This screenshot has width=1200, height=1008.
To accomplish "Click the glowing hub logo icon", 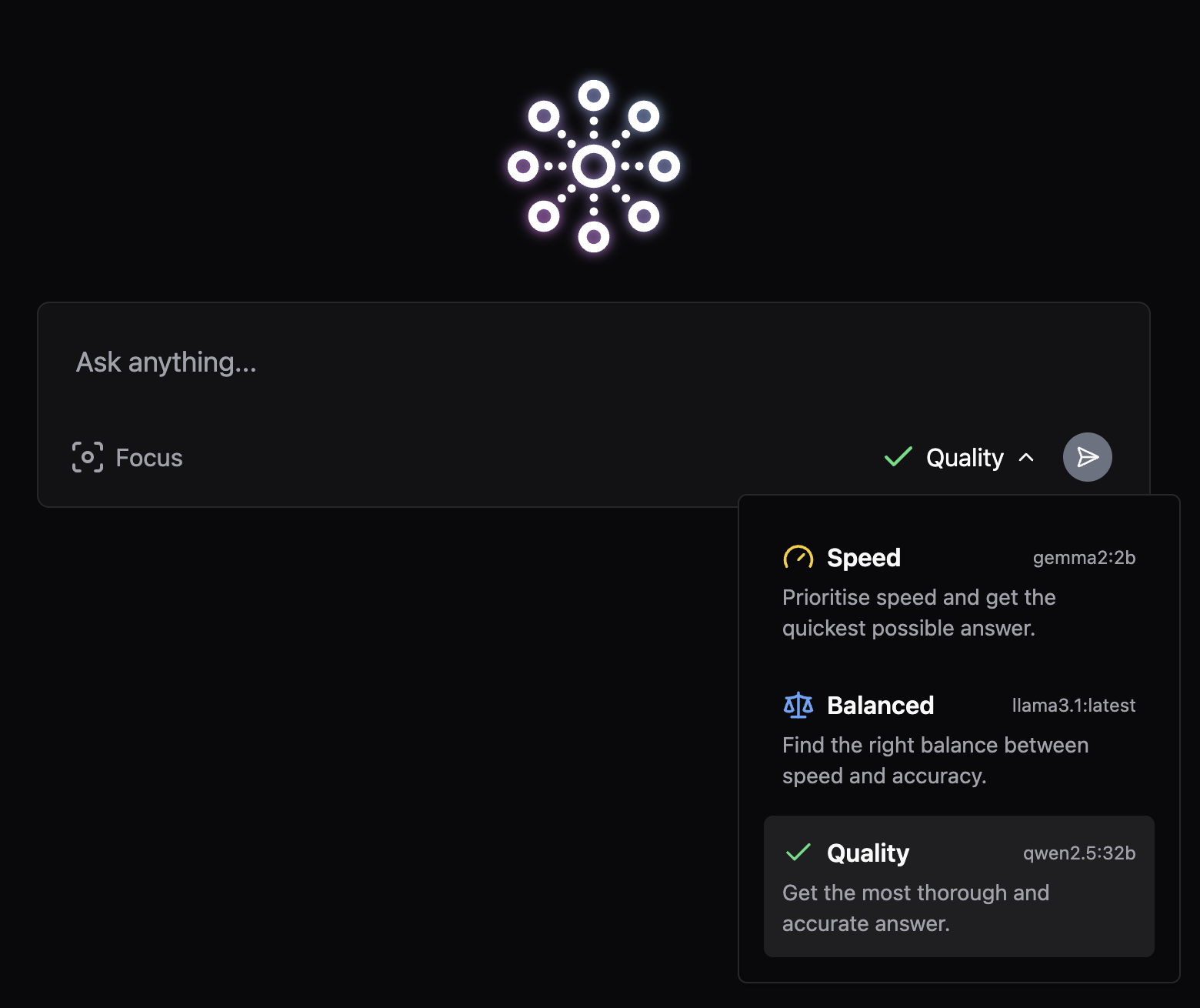I will pos(594,166).
